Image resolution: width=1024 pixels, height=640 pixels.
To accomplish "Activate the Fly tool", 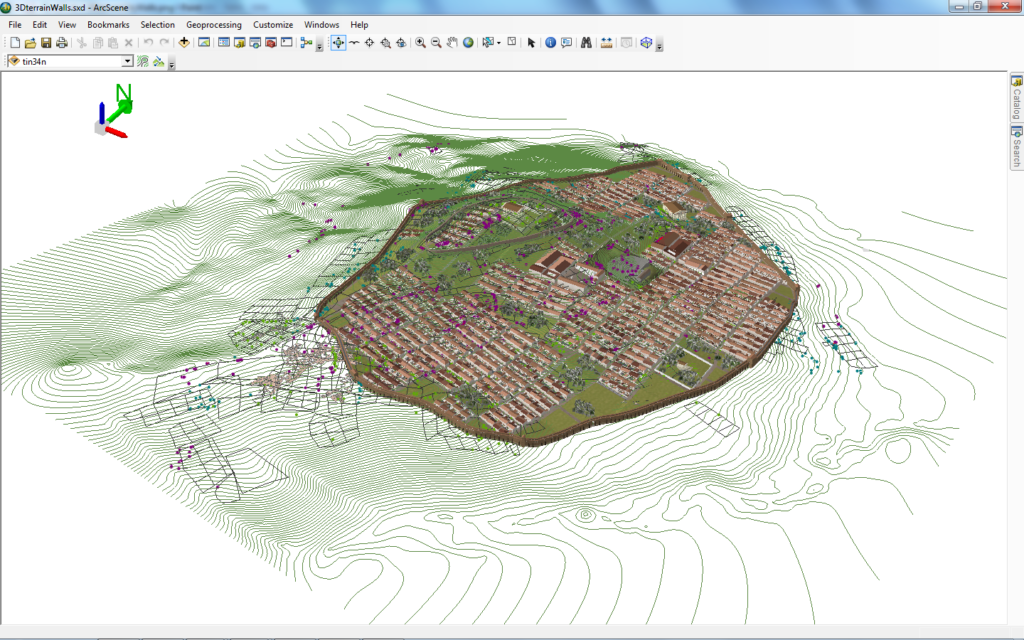I will coord(354,43).
